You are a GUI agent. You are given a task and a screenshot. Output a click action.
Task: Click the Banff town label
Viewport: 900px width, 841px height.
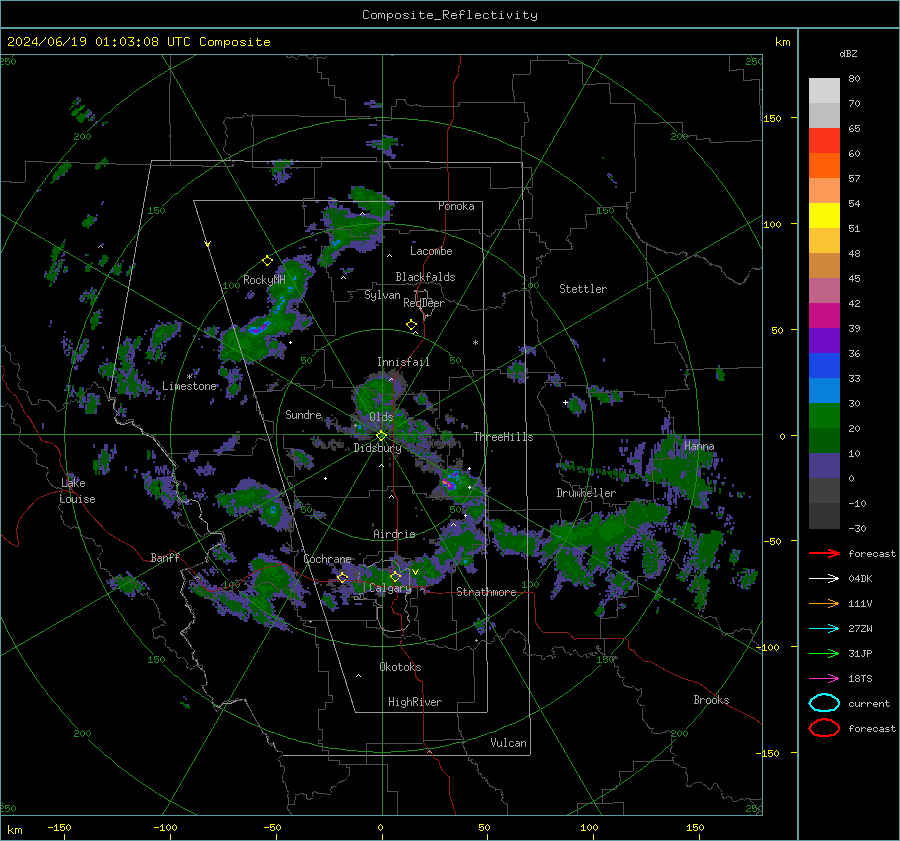tap(165, 557)
